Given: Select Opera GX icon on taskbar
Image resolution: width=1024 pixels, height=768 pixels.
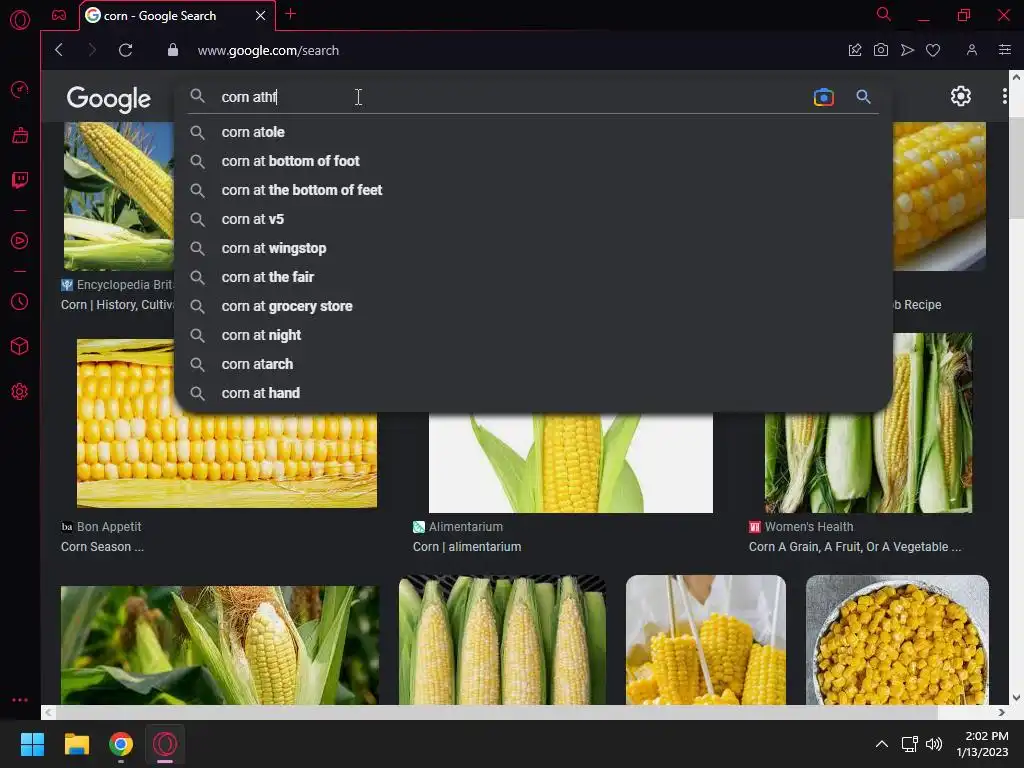Looking at the screenshot, I should click(165, 744).
